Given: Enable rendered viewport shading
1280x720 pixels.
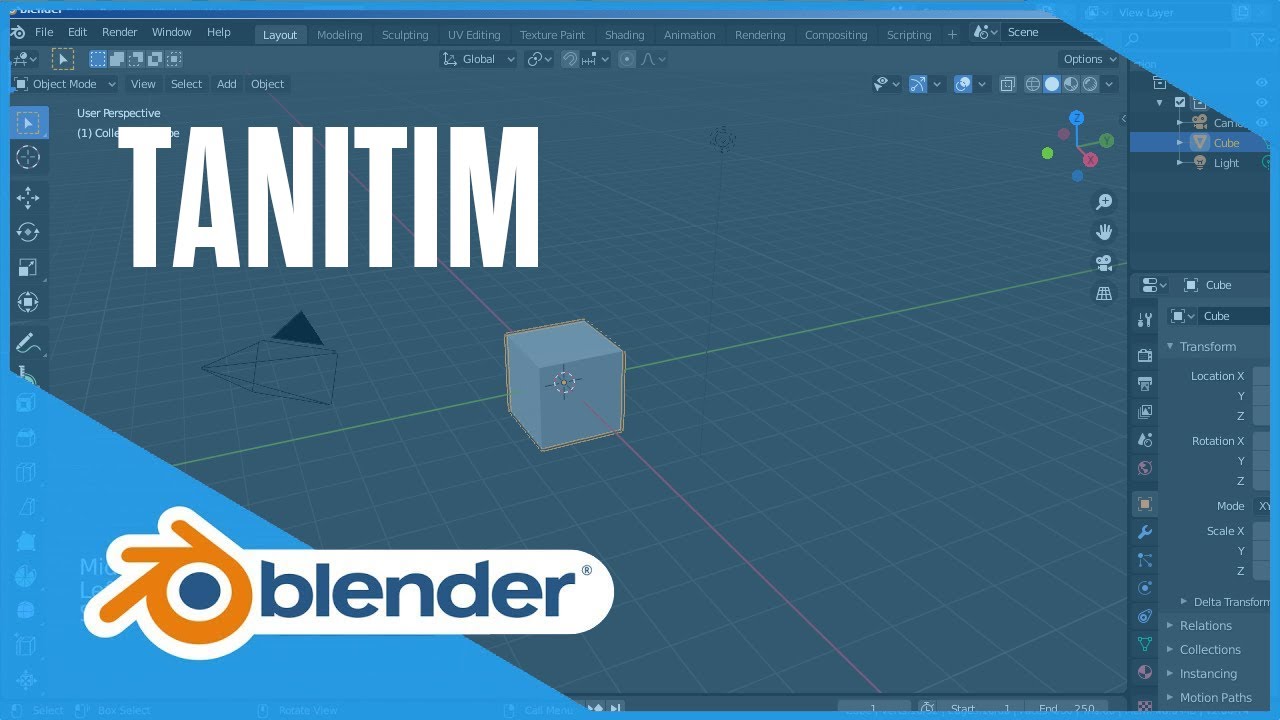Looking at the screenshot, I should 1090,84.
